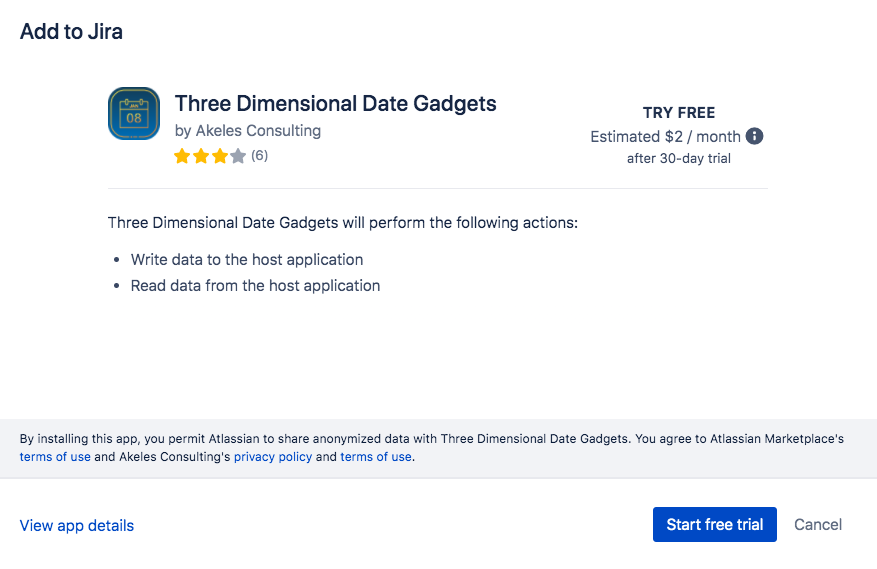Click the TRY FREE label
This screenshot has width=877, height=569.
(679, 113)
